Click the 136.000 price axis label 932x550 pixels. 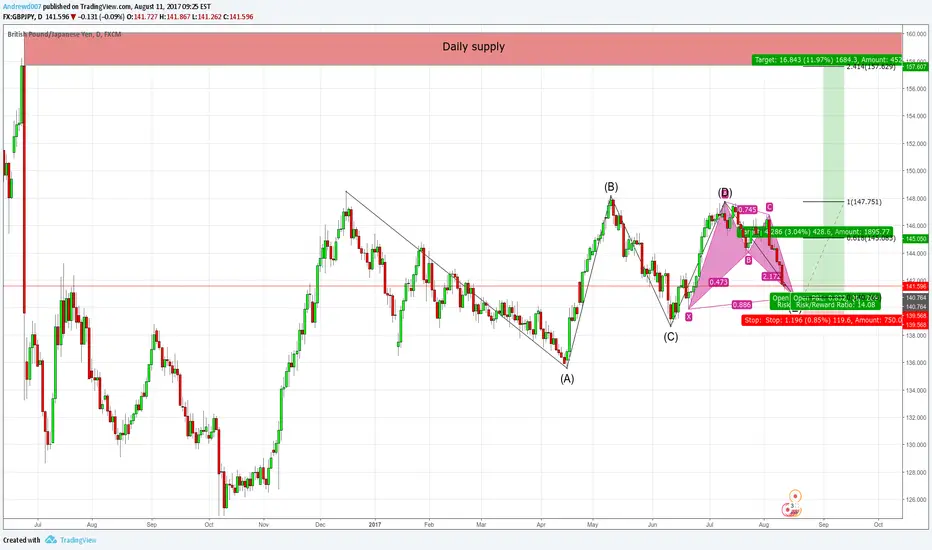pyautogui.click(x=916, y=363)
